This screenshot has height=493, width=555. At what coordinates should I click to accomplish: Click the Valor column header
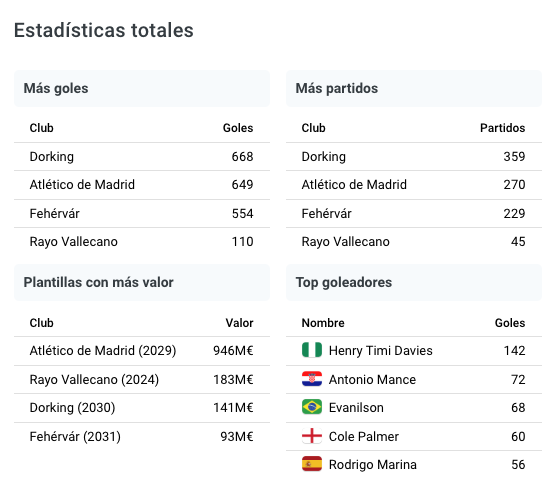239,323
